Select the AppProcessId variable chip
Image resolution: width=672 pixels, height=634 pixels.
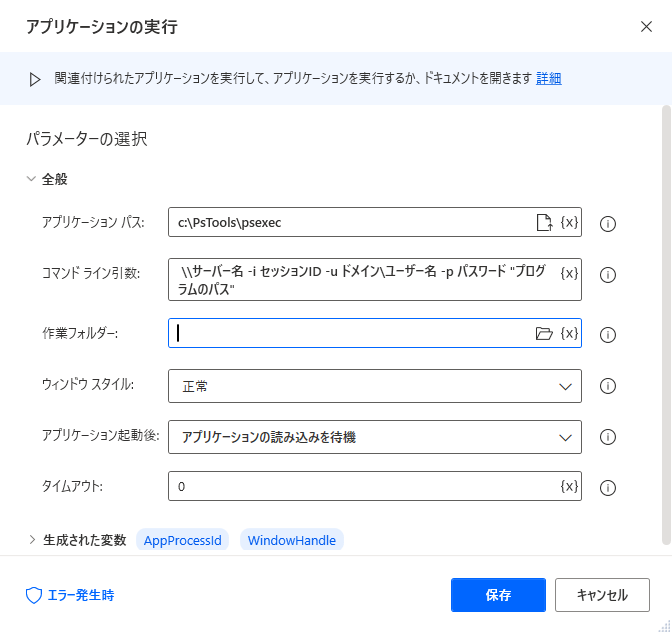(183, 540)
